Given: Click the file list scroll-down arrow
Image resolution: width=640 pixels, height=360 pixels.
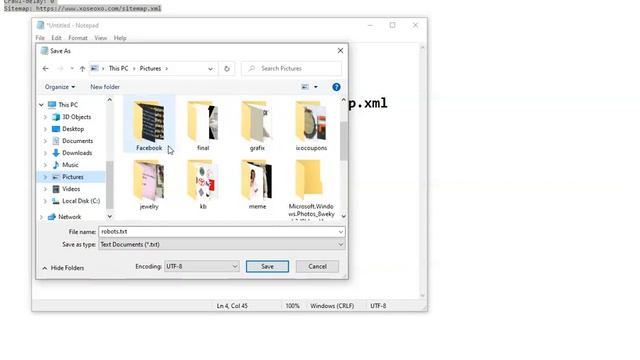Looking at the screenshot, I should (343, 216).
